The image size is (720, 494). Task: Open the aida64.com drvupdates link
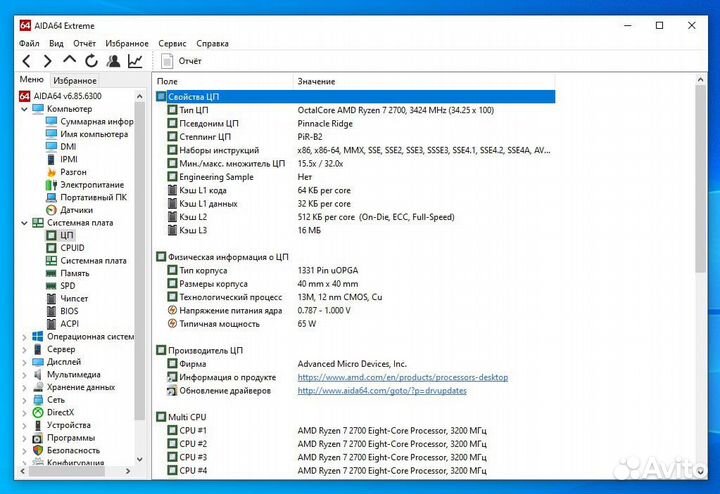[x=382, y=391]
